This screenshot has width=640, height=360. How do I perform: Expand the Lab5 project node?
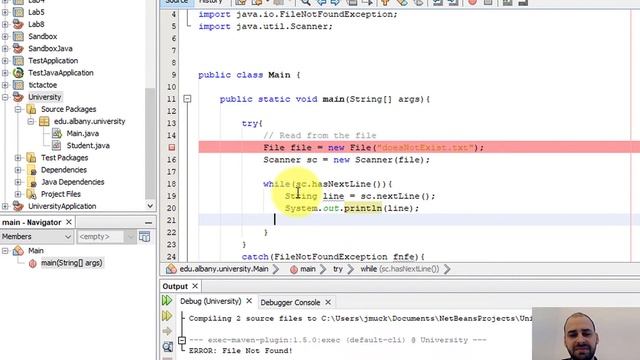click(5, 12)
